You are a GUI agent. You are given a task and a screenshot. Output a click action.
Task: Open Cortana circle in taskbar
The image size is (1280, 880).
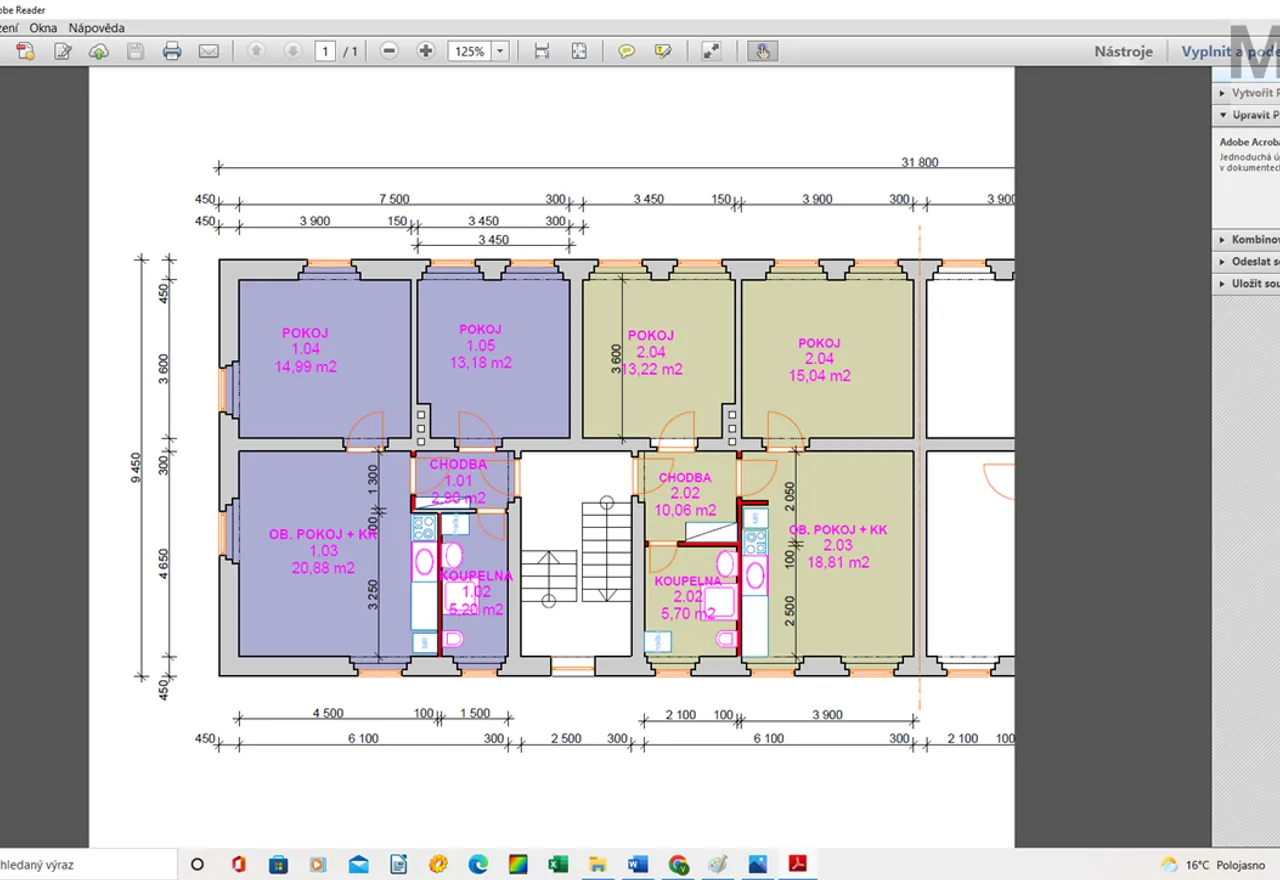[x=197, y=864]
